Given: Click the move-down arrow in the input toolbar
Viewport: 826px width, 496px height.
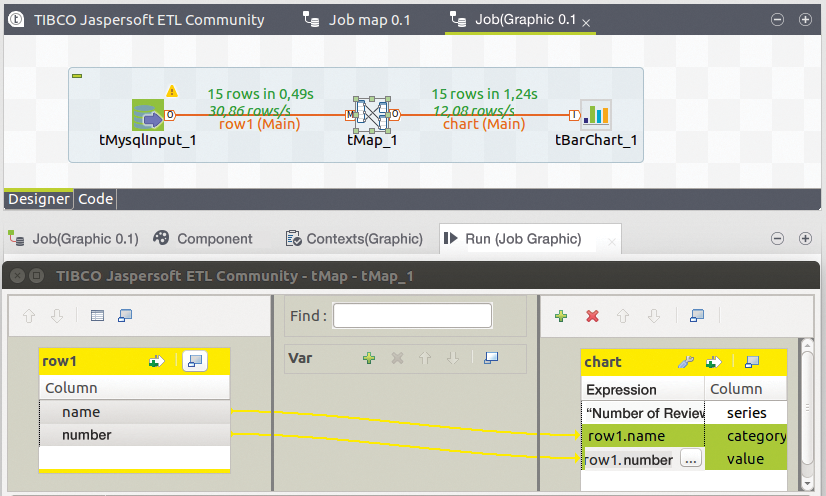Looking at the screenshot, I should click(57, 316).
